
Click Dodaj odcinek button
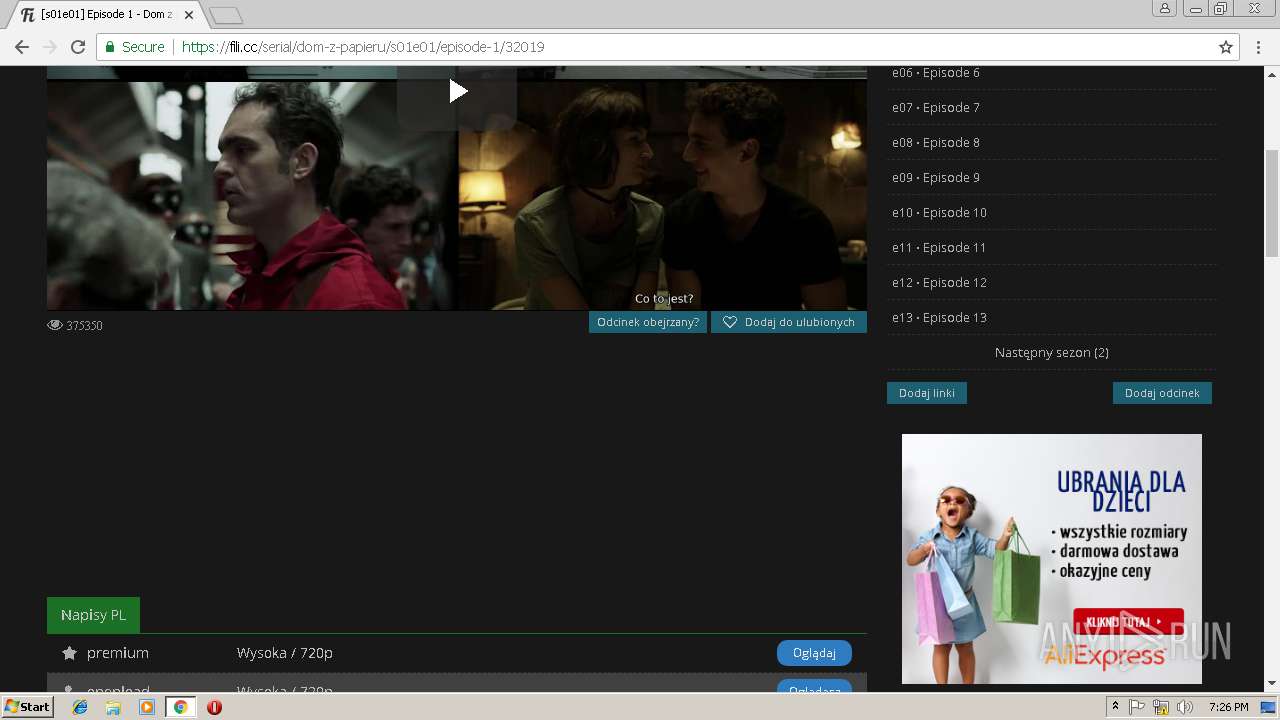(x=1162, y=393)
